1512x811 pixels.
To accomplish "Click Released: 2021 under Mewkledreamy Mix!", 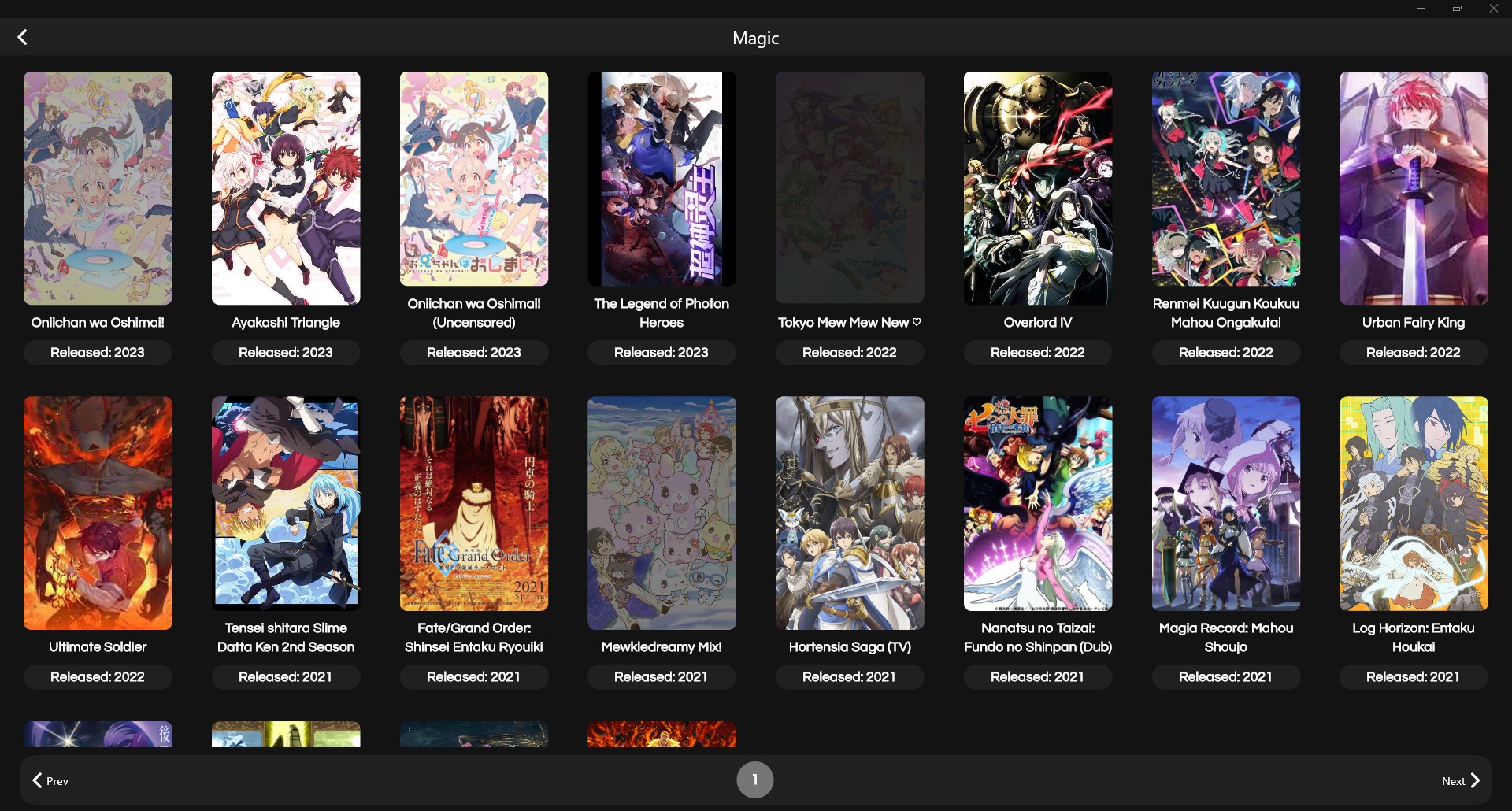I will click(661, 677).
